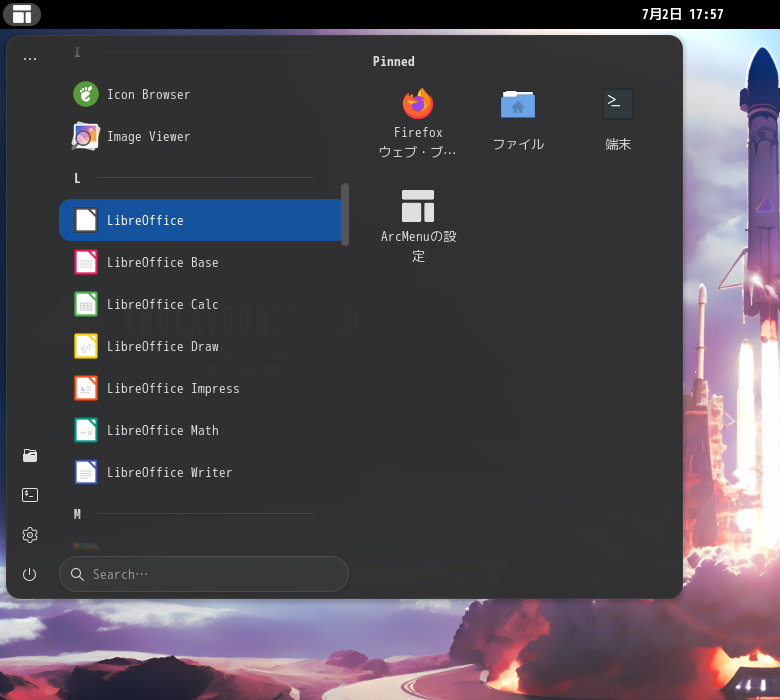Open the terminal shortcut in the sidebar
This screenshot has height=700, width=780.
pos(30,495)
